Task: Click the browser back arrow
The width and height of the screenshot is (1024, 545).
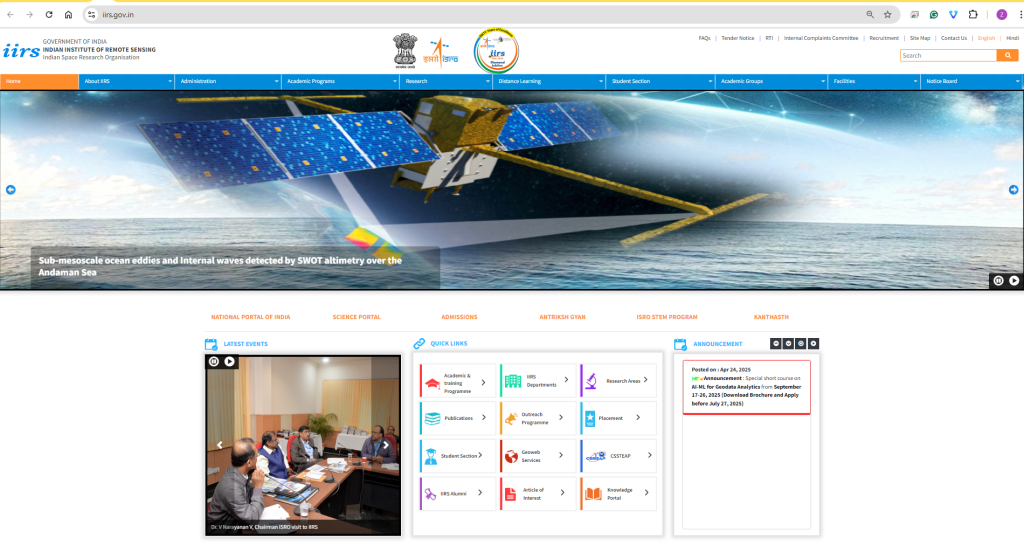Action: tap(10, 14)
